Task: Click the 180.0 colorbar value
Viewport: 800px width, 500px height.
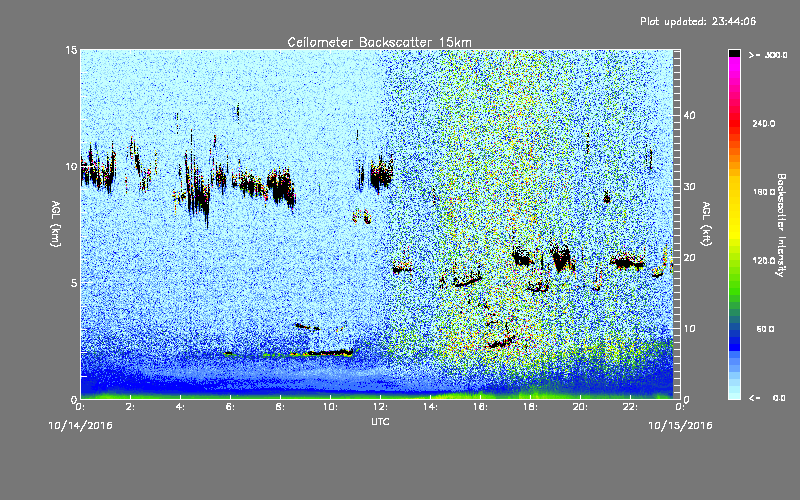Action: pos(764,192)
